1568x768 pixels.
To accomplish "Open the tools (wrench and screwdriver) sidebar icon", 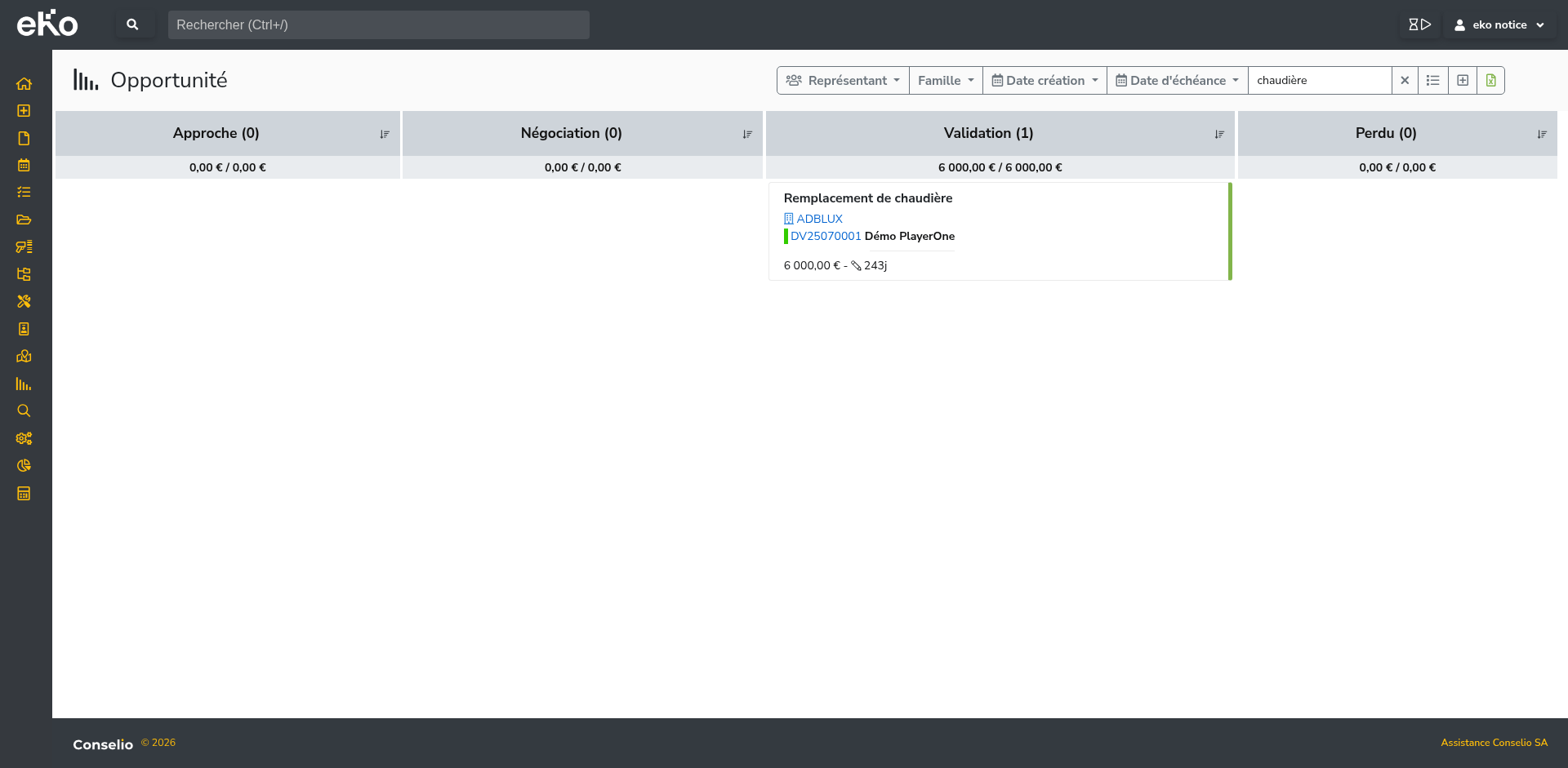I will (x=24, y=301).
